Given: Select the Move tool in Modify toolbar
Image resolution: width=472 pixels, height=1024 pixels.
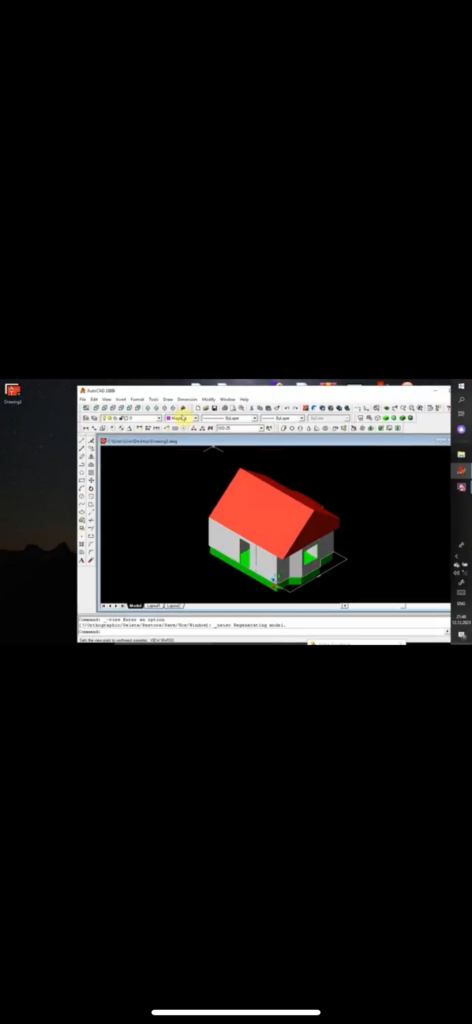Looking at the screenshot, I should [x=91, y=481].
